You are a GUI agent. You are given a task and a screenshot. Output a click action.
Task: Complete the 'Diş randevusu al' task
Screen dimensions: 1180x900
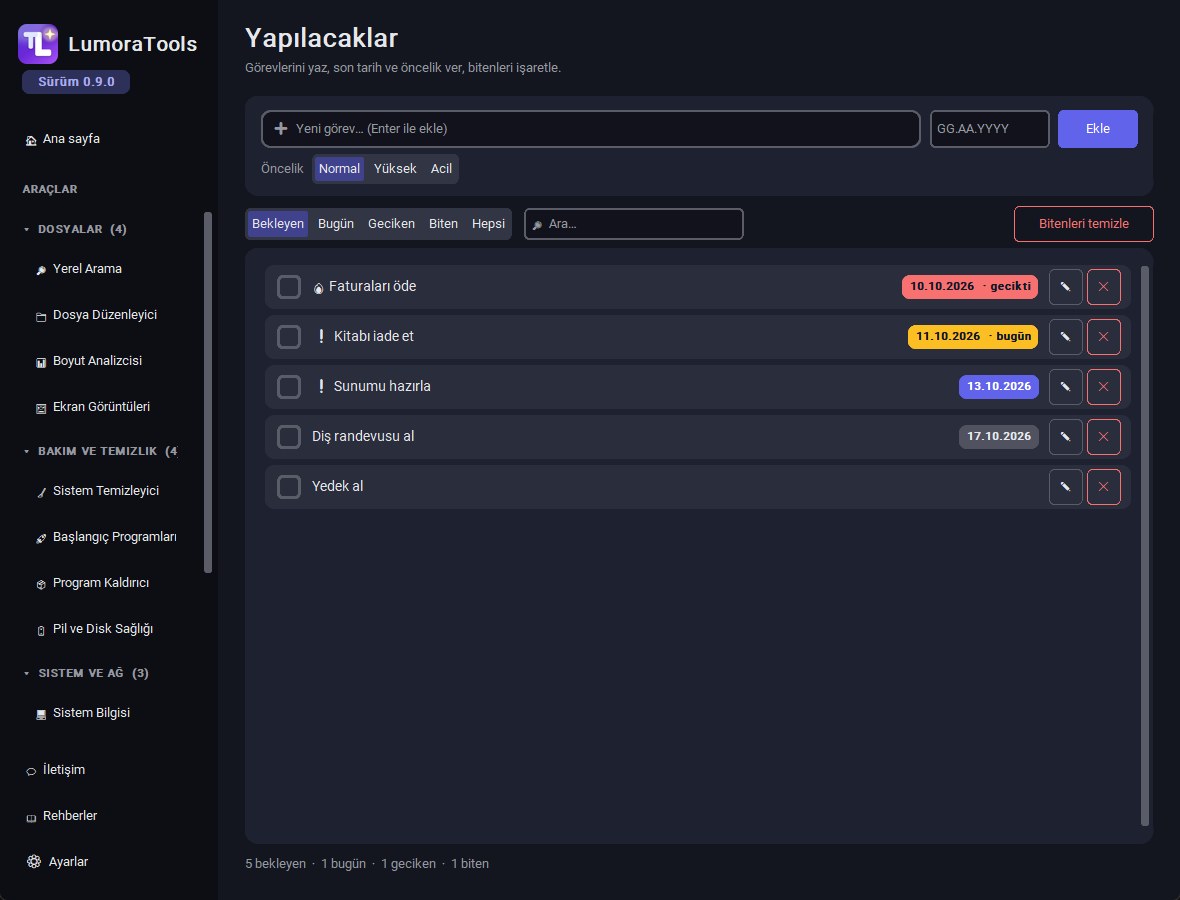point(289,436)
